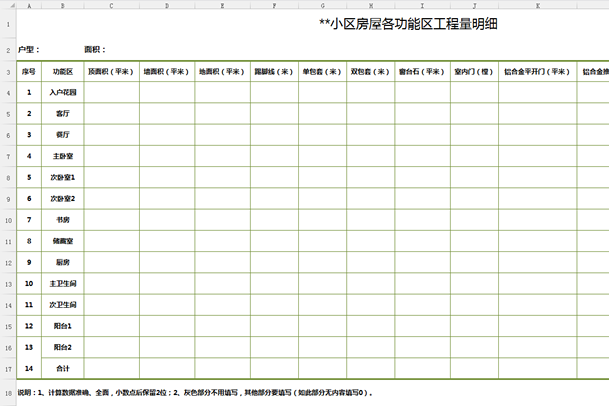Click the 顶面积(平米) header cell
This screenshot has height=406, width=609.
point(111,71)
